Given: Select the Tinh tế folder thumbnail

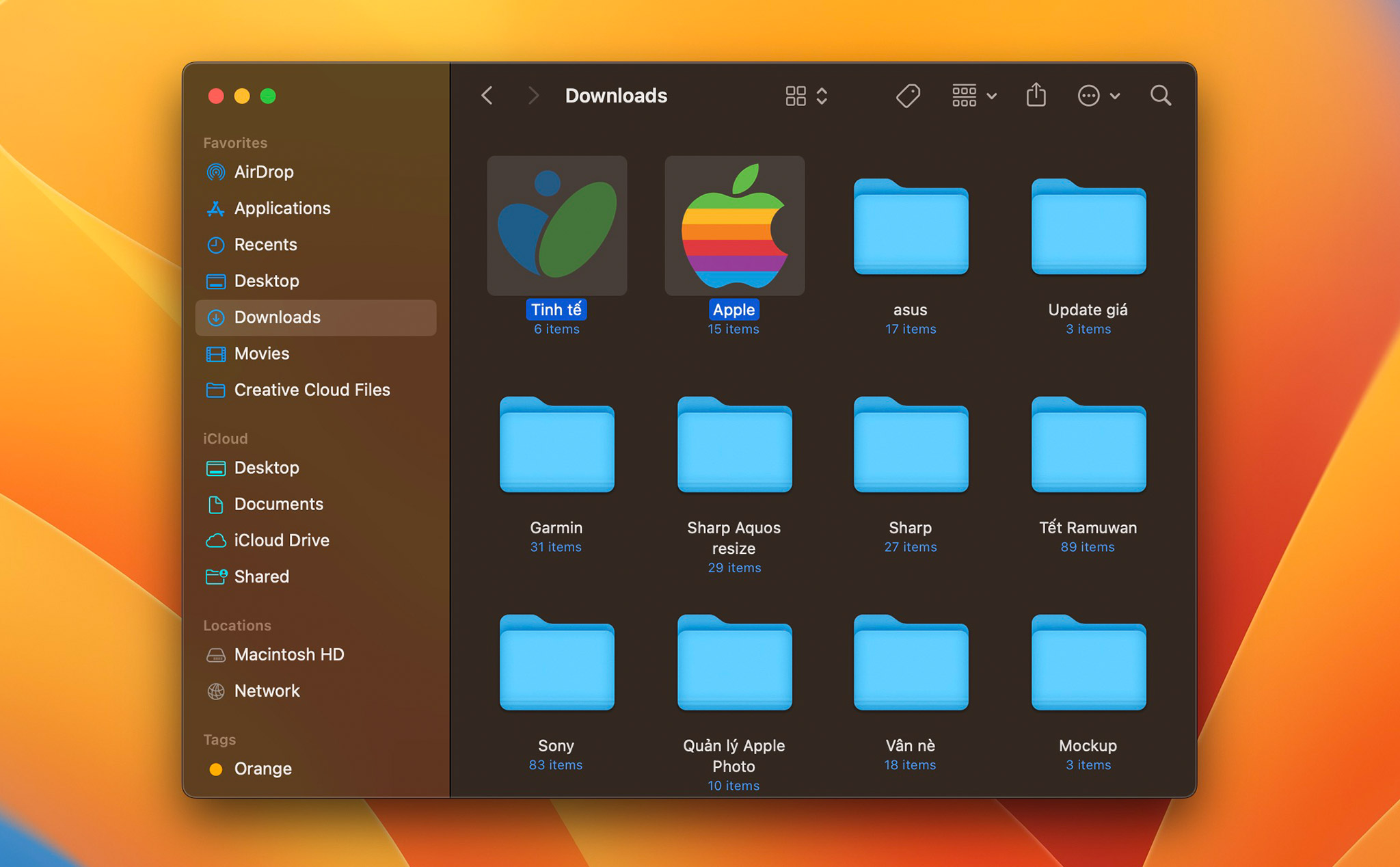Looking at the screenshot, I should (x=557, y=226).
